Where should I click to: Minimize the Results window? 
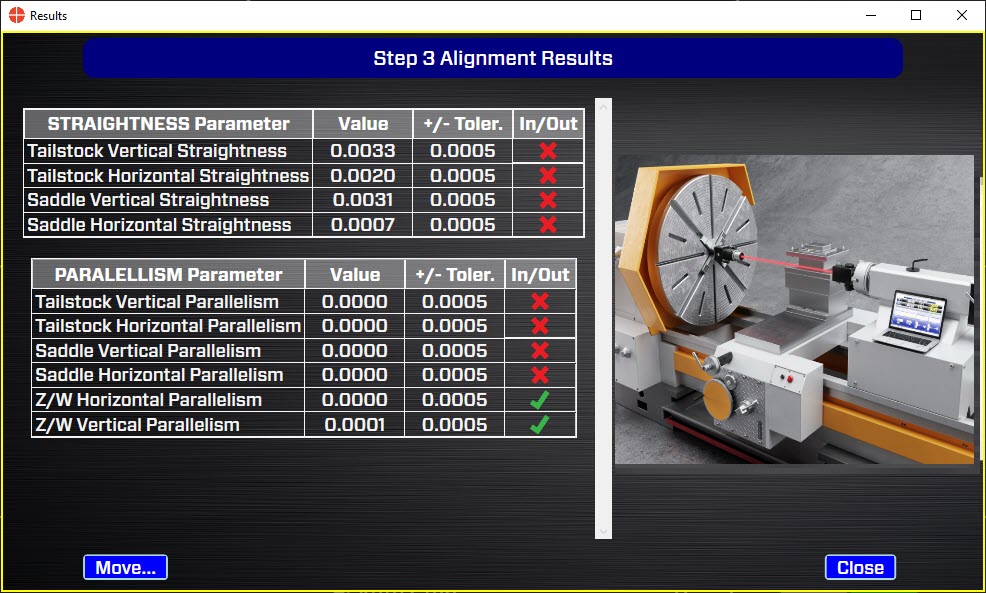point(871,15)
